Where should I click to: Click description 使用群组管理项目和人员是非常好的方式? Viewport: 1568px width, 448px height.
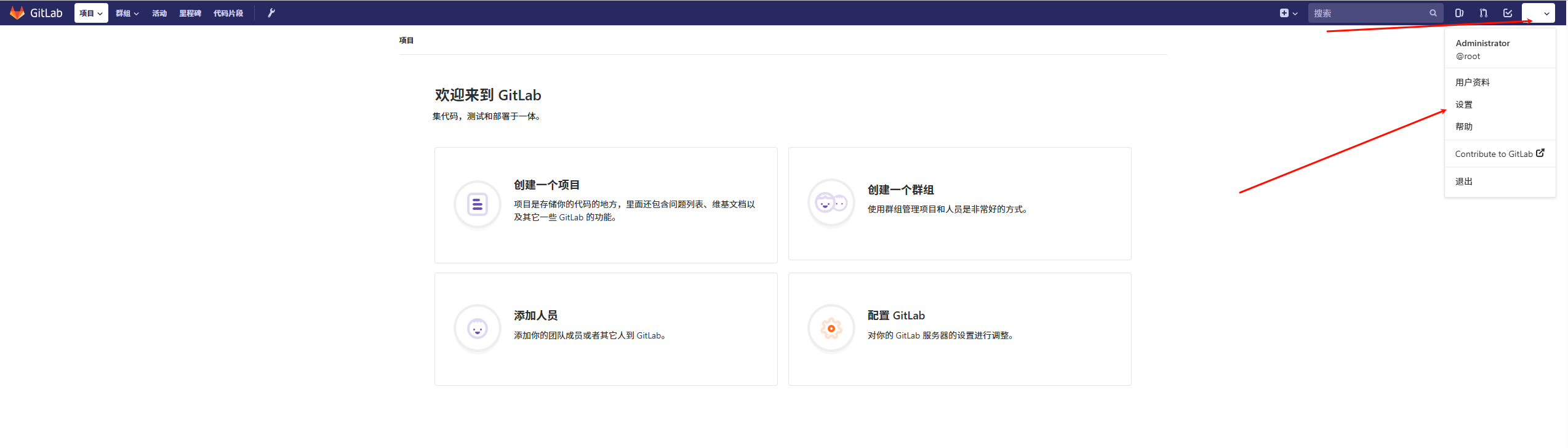click(947, 209)
